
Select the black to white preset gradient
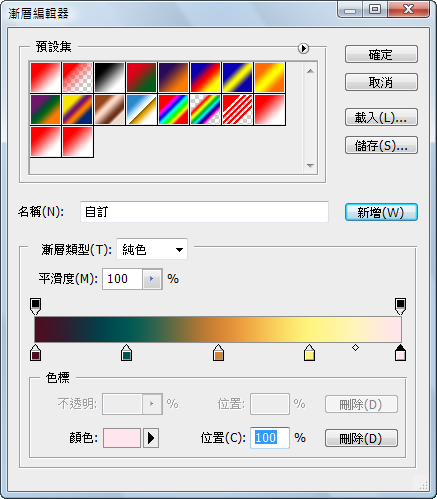coord(110,77)
